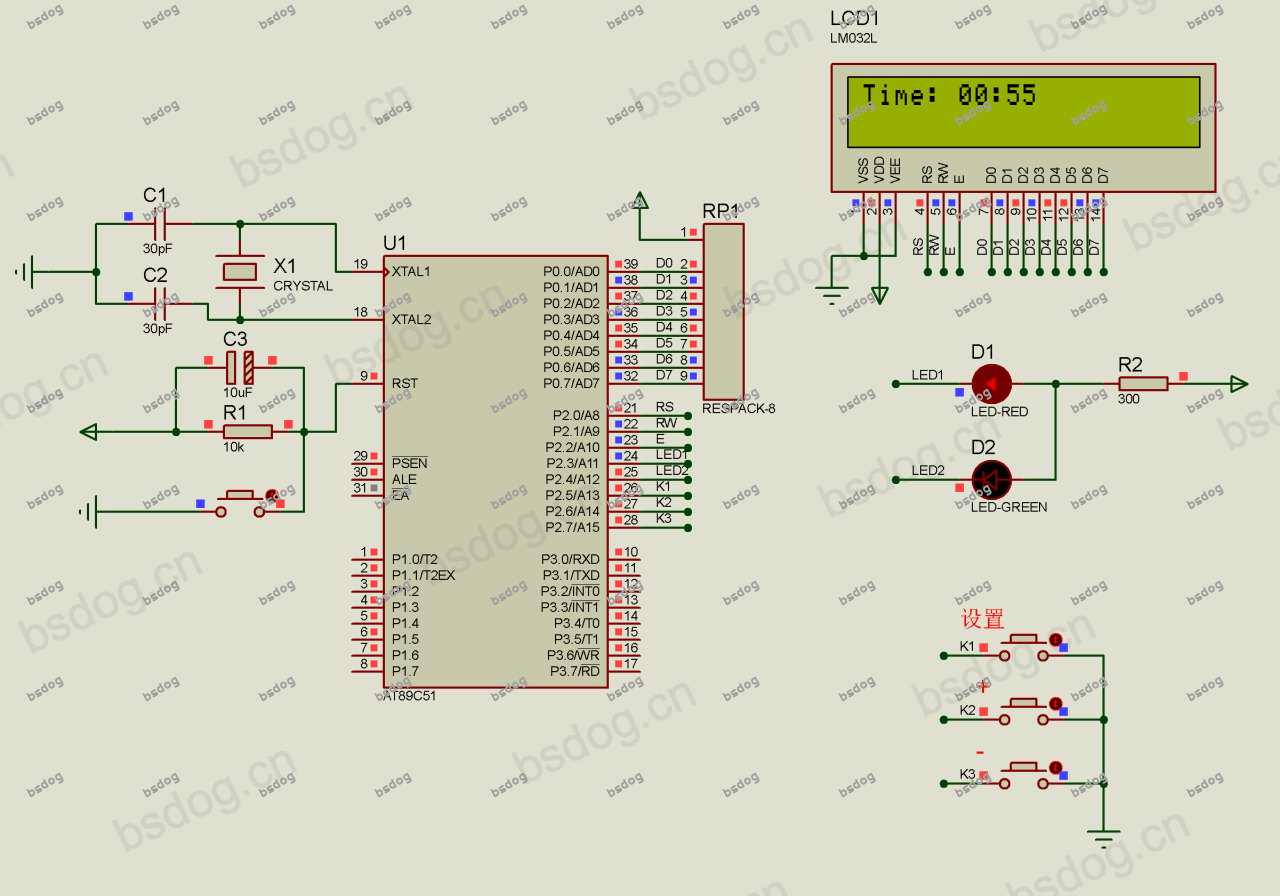Click the LED-RED part label
Image resolution: width=1280 pixels, height=896 pixels.
click(x=999, y=412)
